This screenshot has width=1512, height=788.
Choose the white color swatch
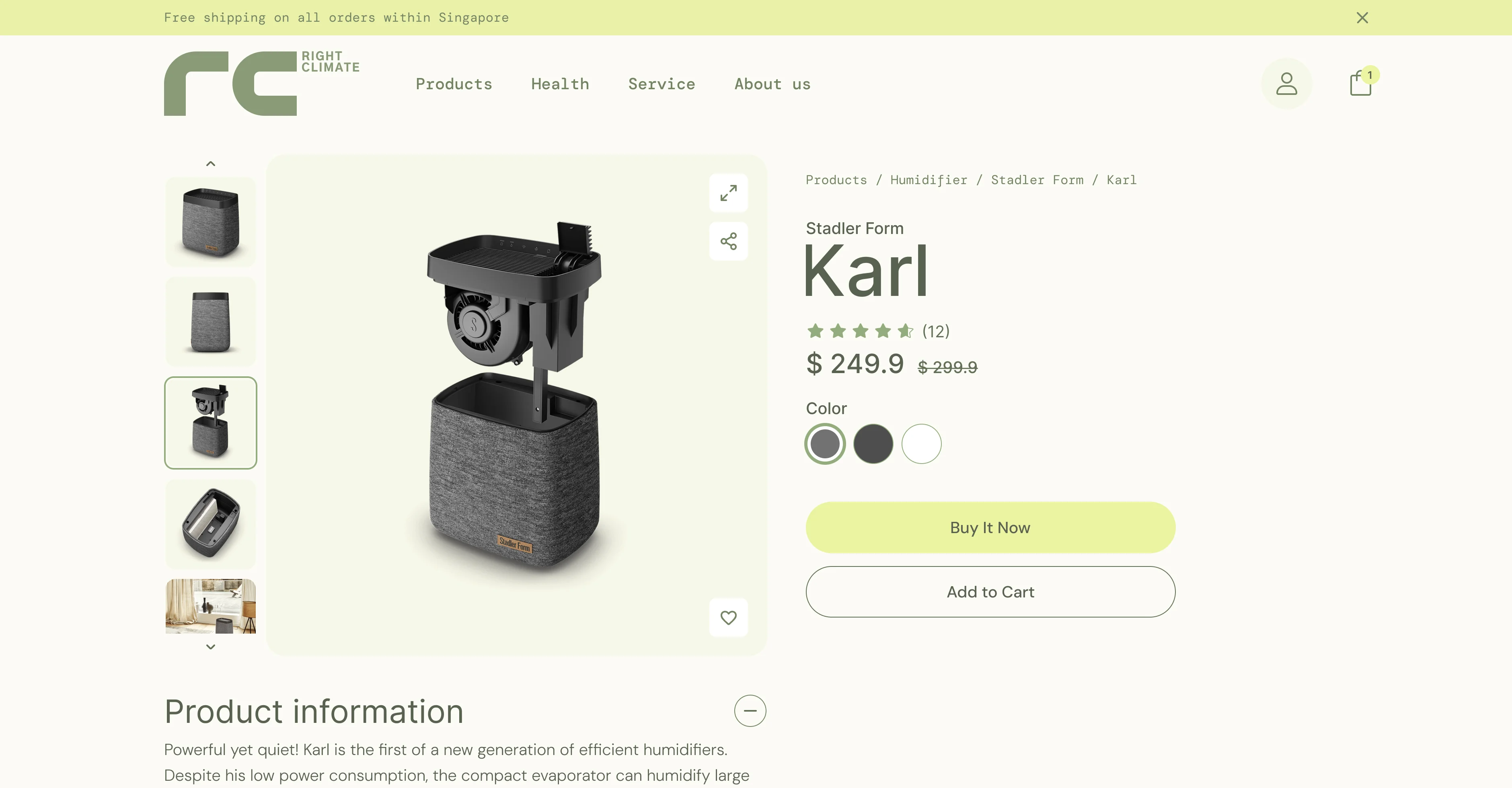click(x=921, y=443)
